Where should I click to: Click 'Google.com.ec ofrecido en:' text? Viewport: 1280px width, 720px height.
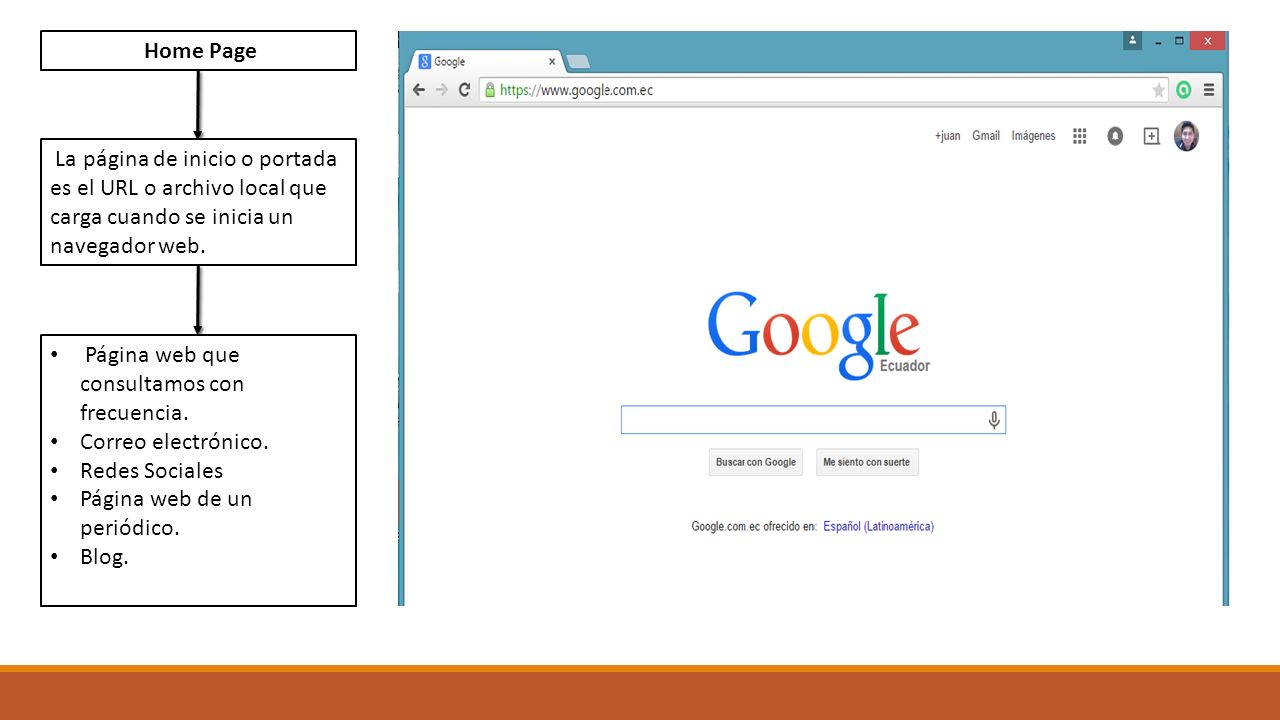(754, 526)
